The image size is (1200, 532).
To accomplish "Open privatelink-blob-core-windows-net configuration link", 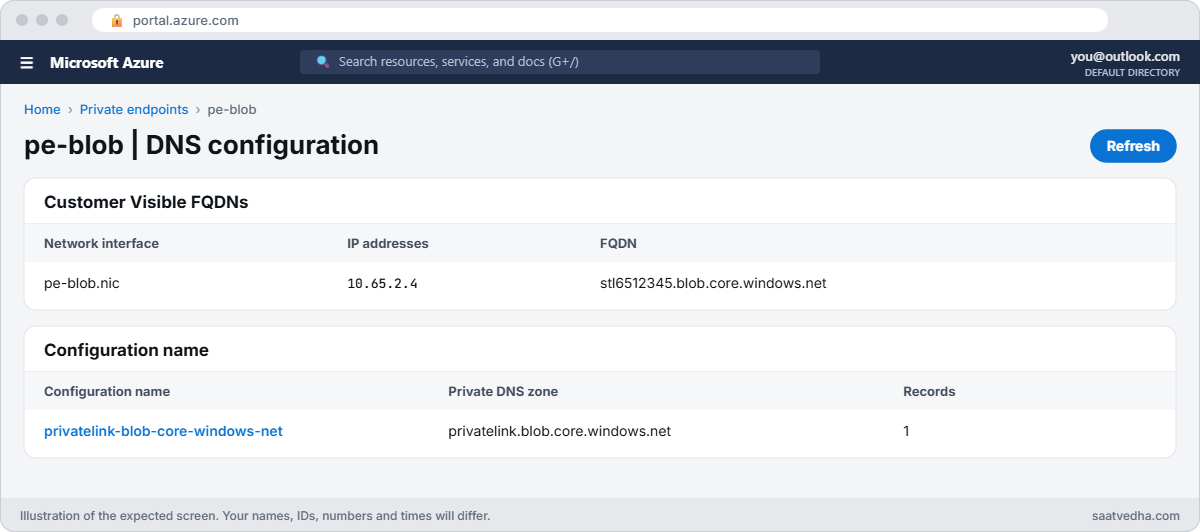I will 163,432.
